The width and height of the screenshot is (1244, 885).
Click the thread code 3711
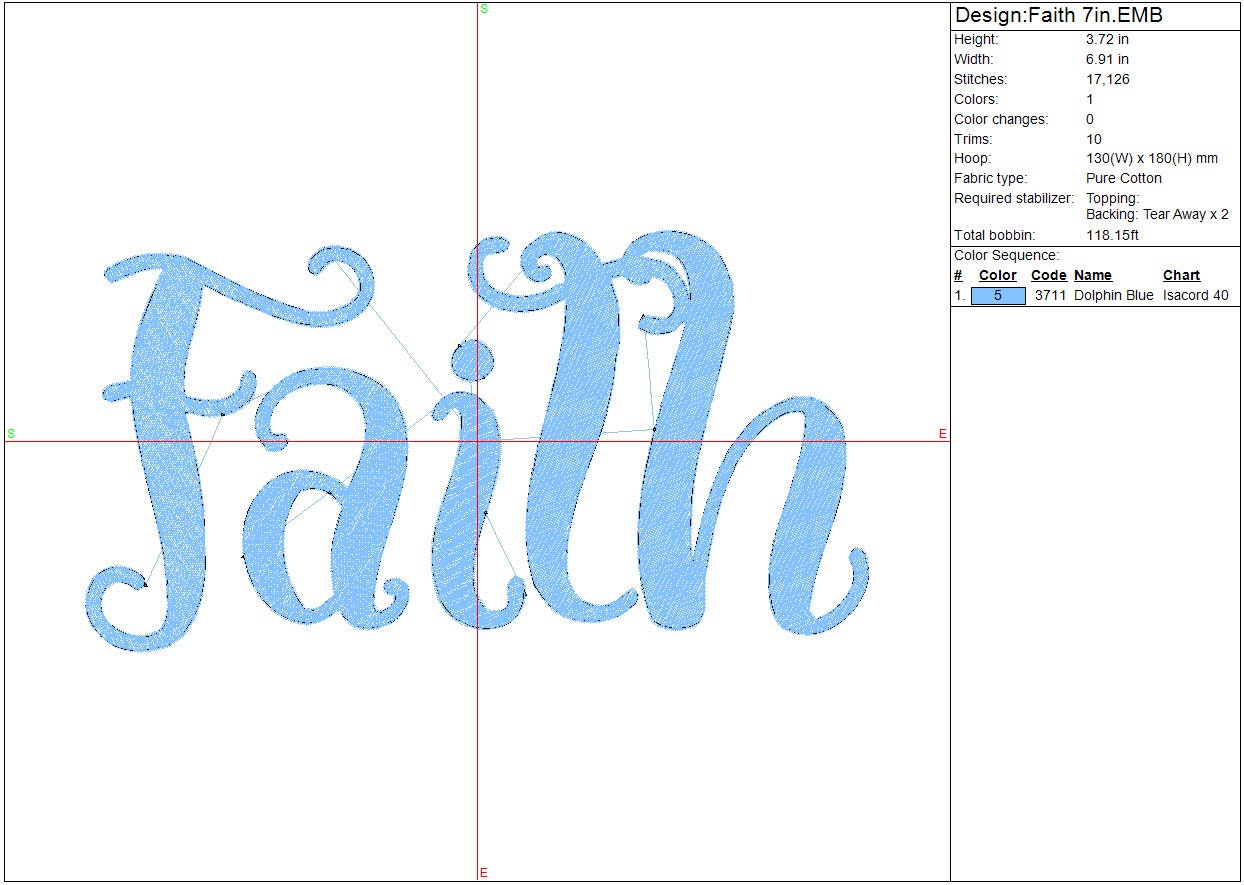point(1049,296)
